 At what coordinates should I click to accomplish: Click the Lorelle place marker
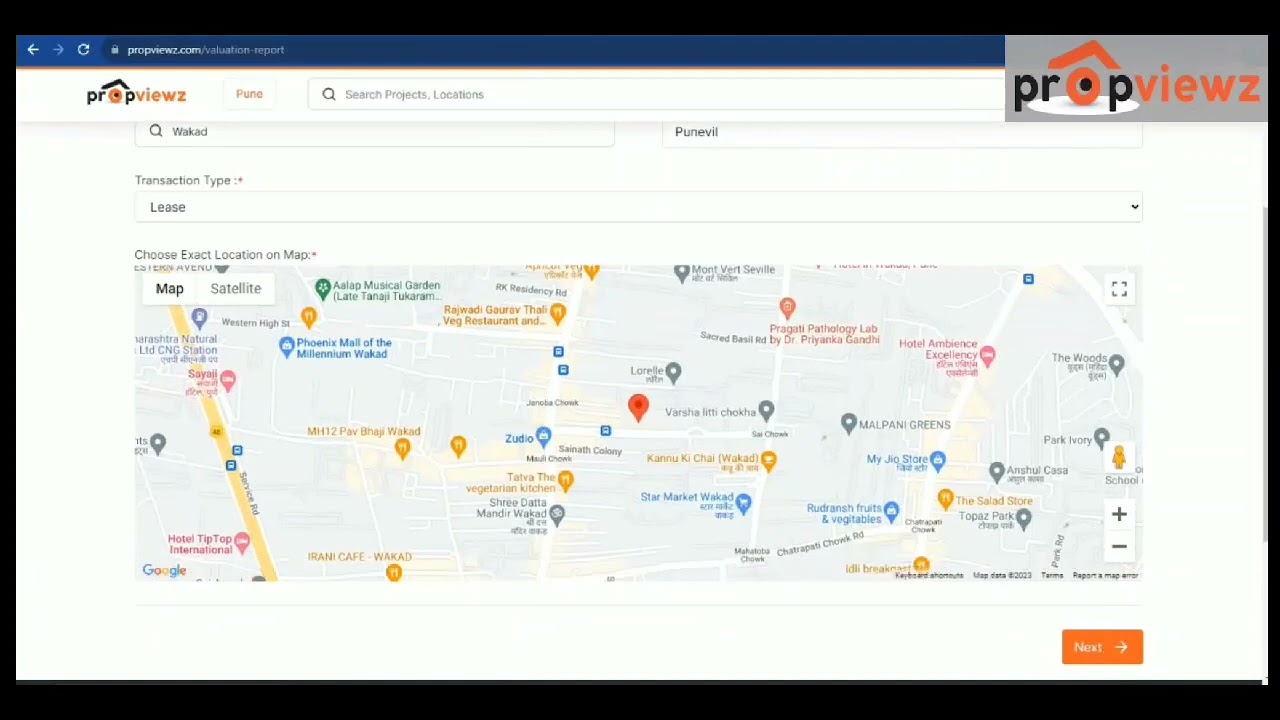673,373
